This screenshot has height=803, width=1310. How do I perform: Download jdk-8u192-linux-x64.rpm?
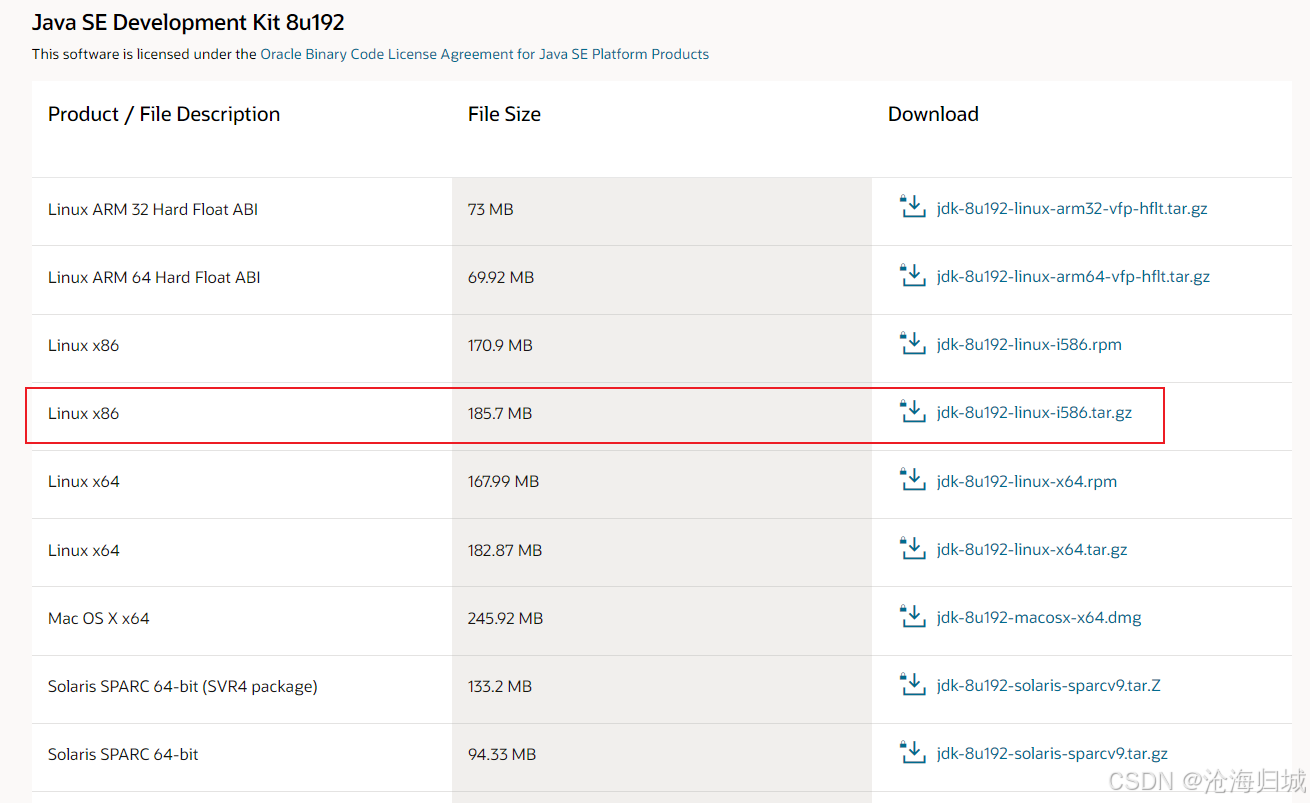point(1027,481)
